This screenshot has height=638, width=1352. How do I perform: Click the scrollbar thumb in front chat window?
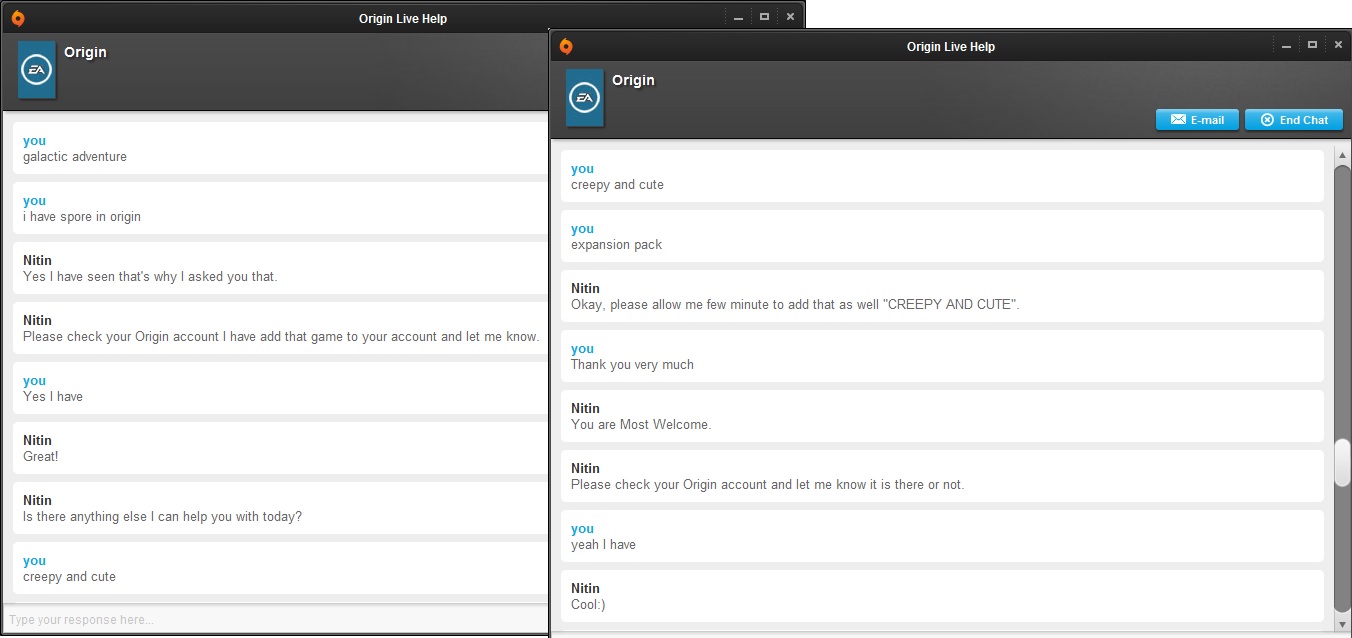tap(1342, 464)
